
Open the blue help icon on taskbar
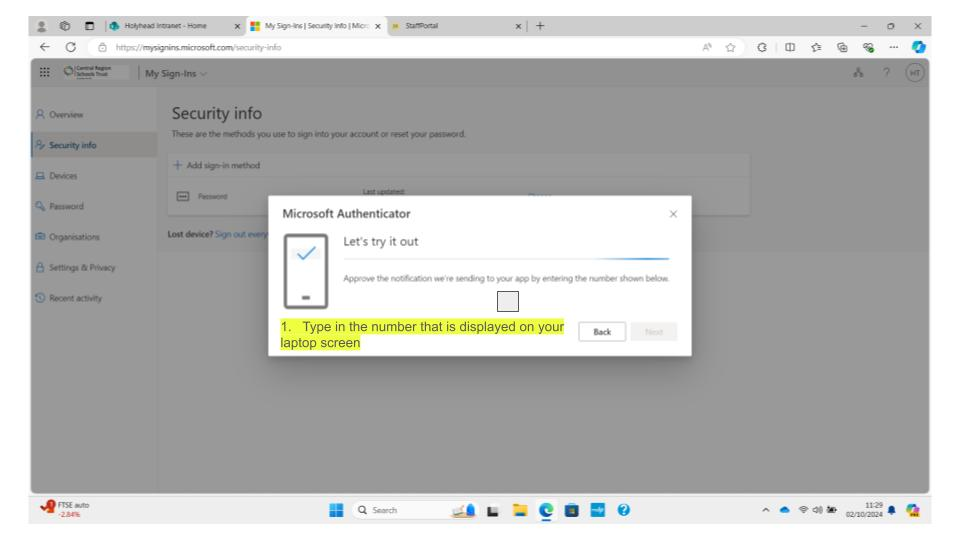[623, 510]
